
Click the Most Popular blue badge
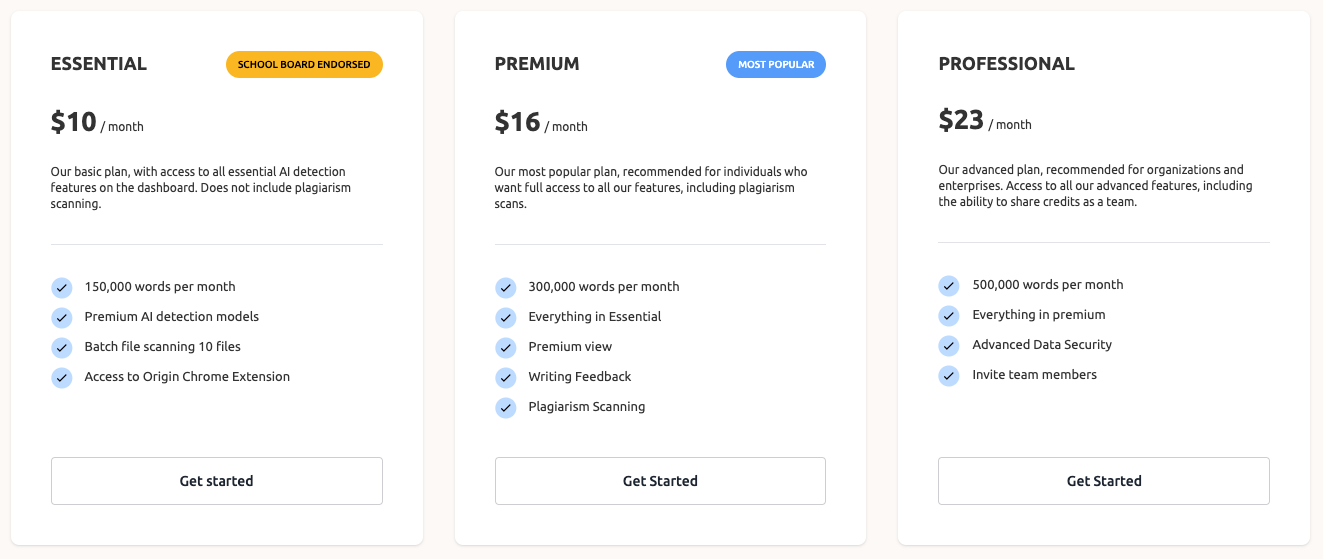click(x=776, y=65)
